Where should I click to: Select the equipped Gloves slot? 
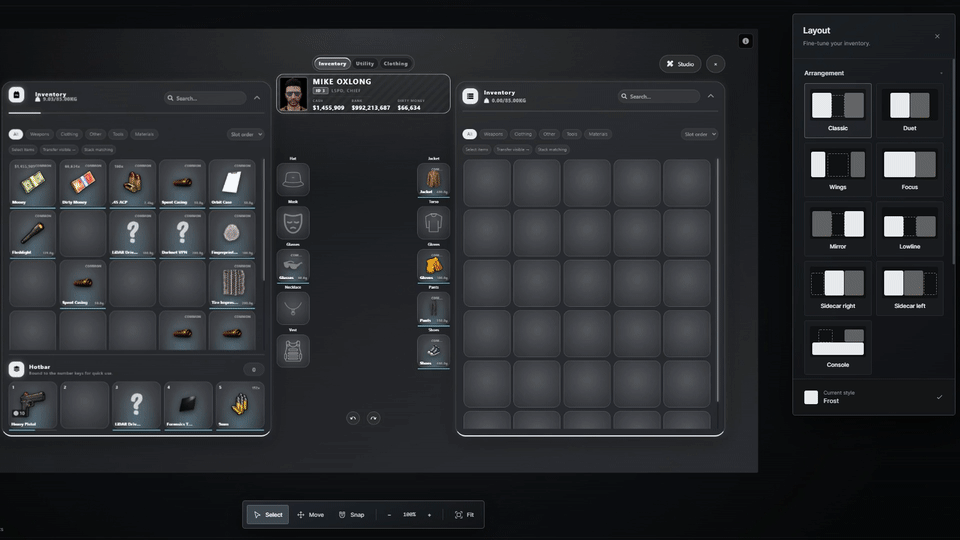tap(433, 266)
